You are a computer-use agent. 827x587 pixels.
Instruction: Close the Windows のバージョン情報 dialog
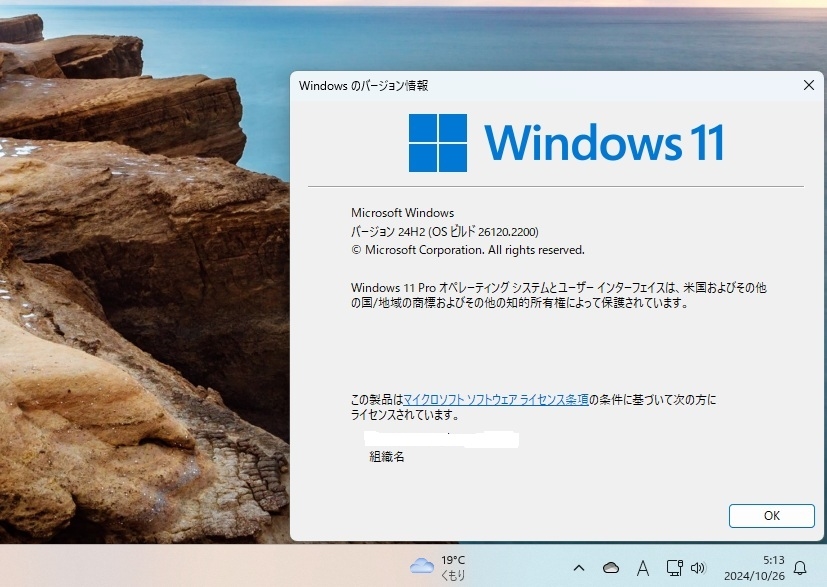pyautogui.click(x=809, y=85)
